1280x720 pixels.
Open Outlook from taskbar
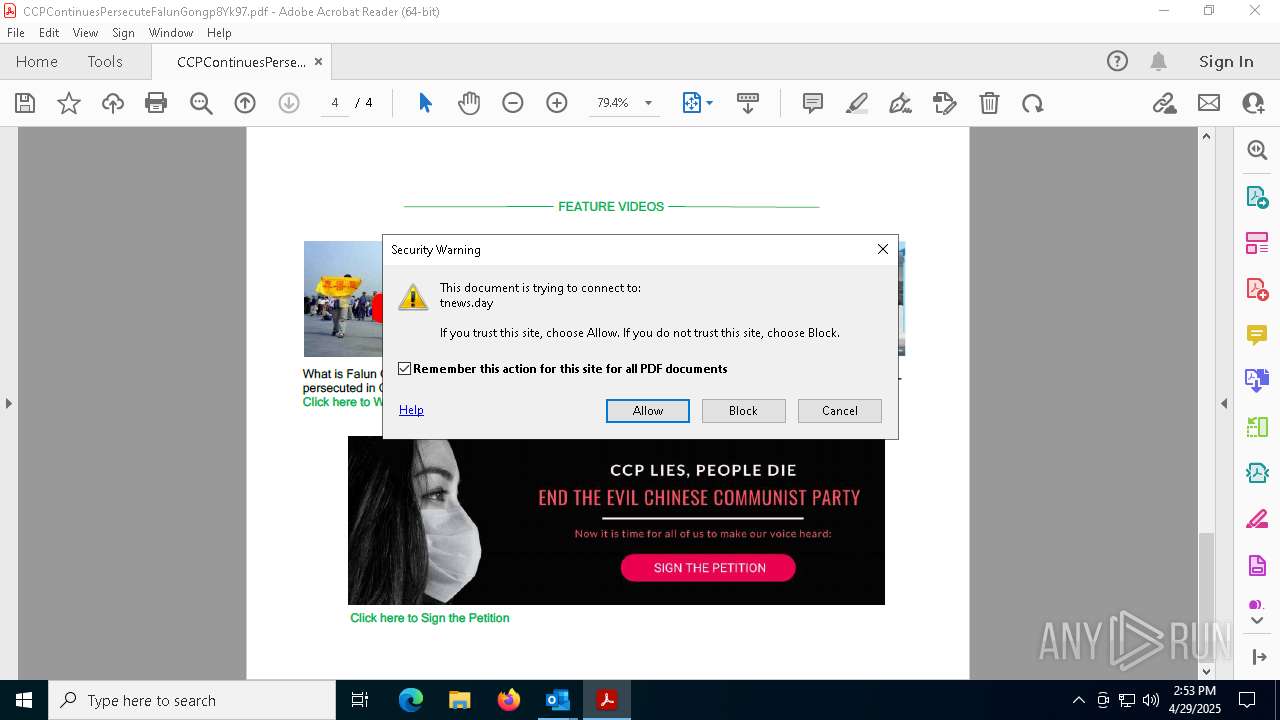coord(557,700)
